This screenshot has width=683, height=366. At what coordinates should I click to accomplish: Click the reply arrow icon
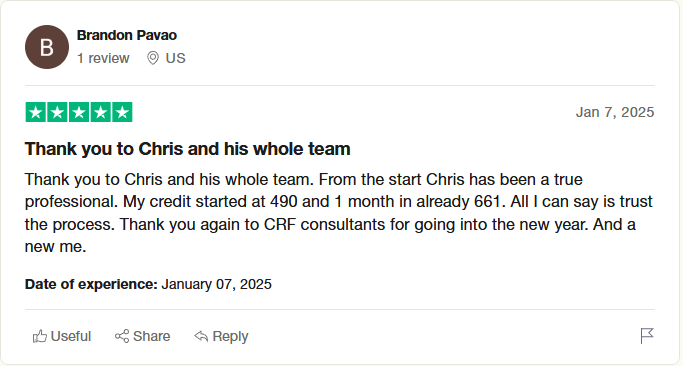[x=201, y=336]
